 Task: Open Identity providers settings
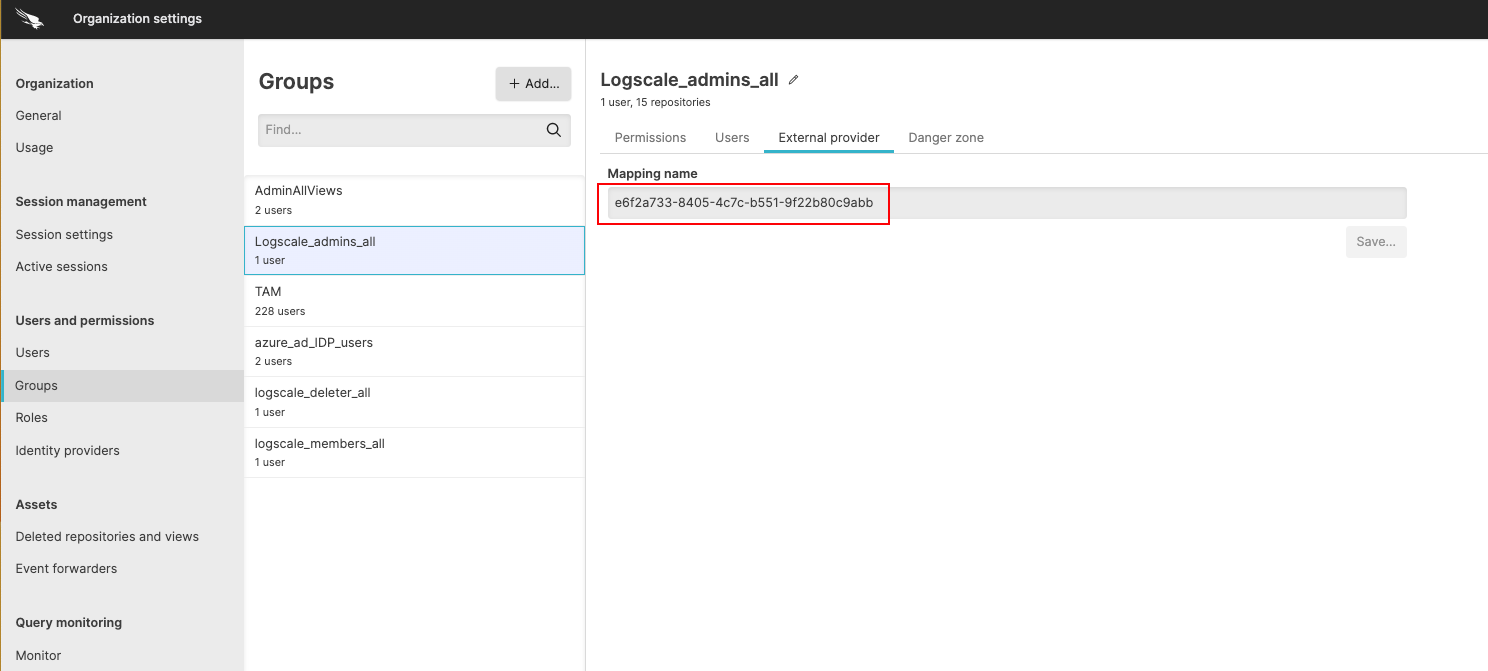[67, 450]
